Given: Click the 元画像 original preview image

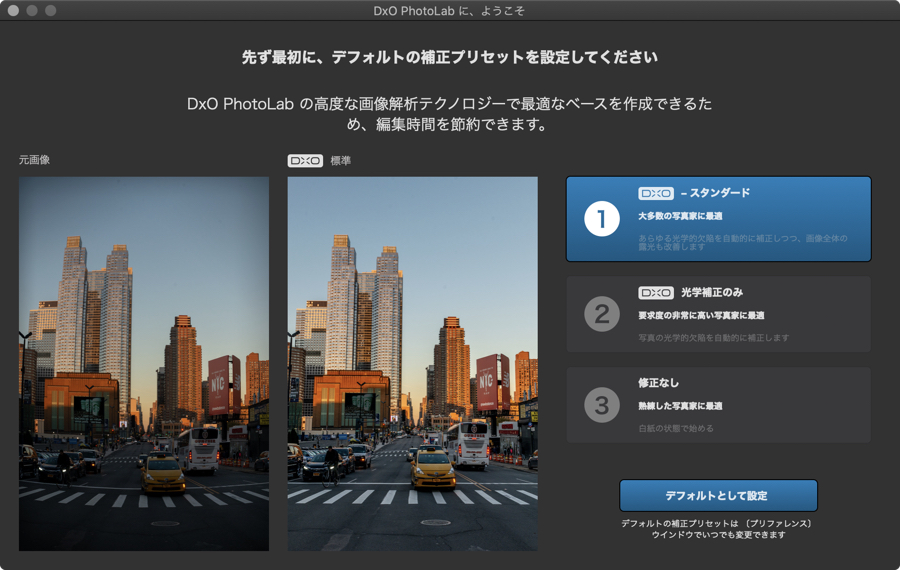Looking at the screenshot, I should pos(144,364).
